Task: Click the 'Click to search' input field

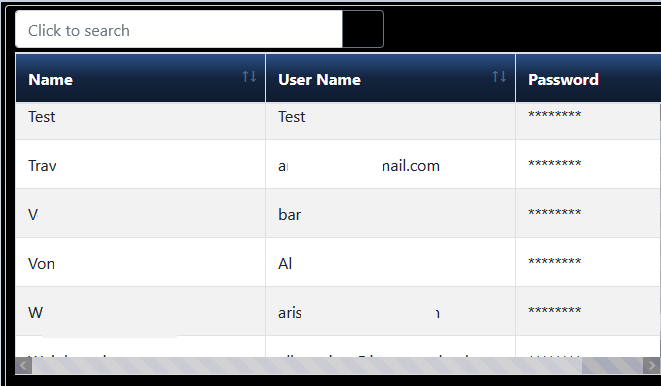Action: coord(179,29)
